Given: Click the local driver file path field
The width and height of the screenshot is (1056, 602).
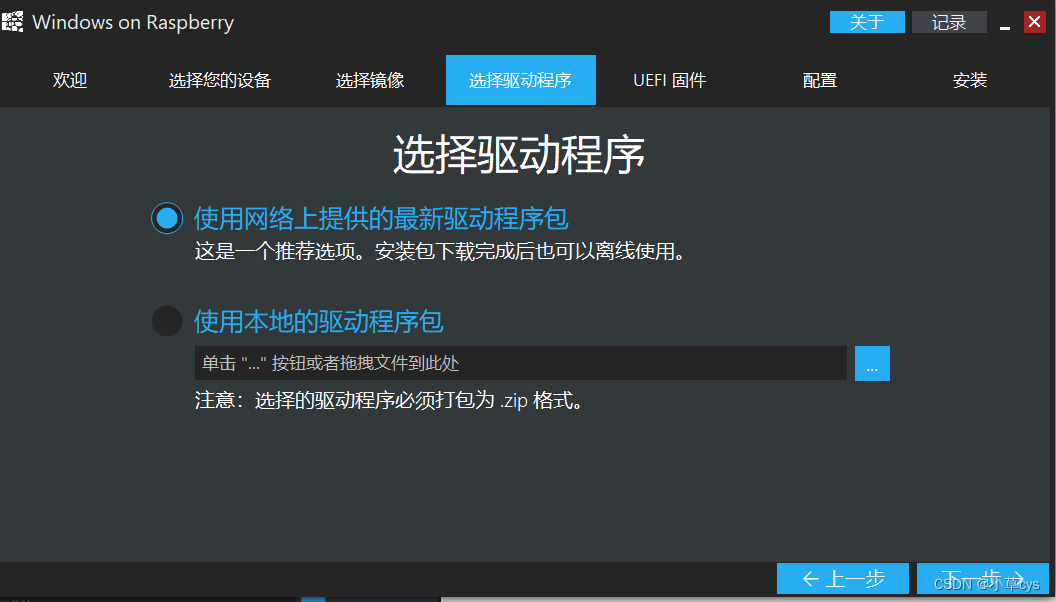Looking at the screenshot, I should [x=521, y=363].
